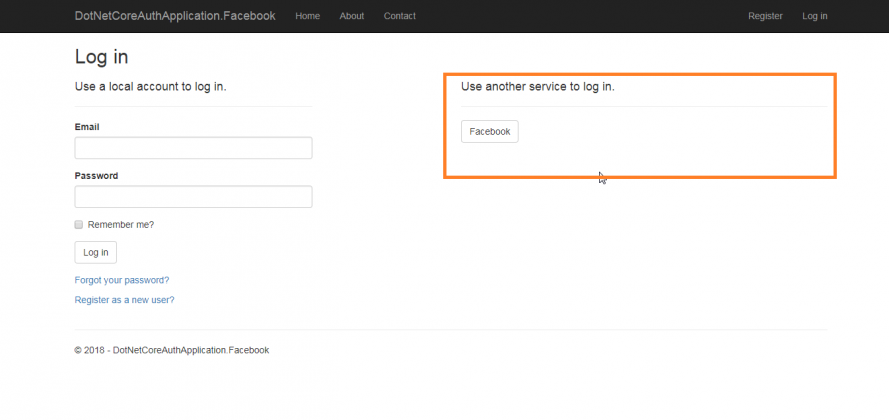Follow the Register as a new user link

point(124,300)
